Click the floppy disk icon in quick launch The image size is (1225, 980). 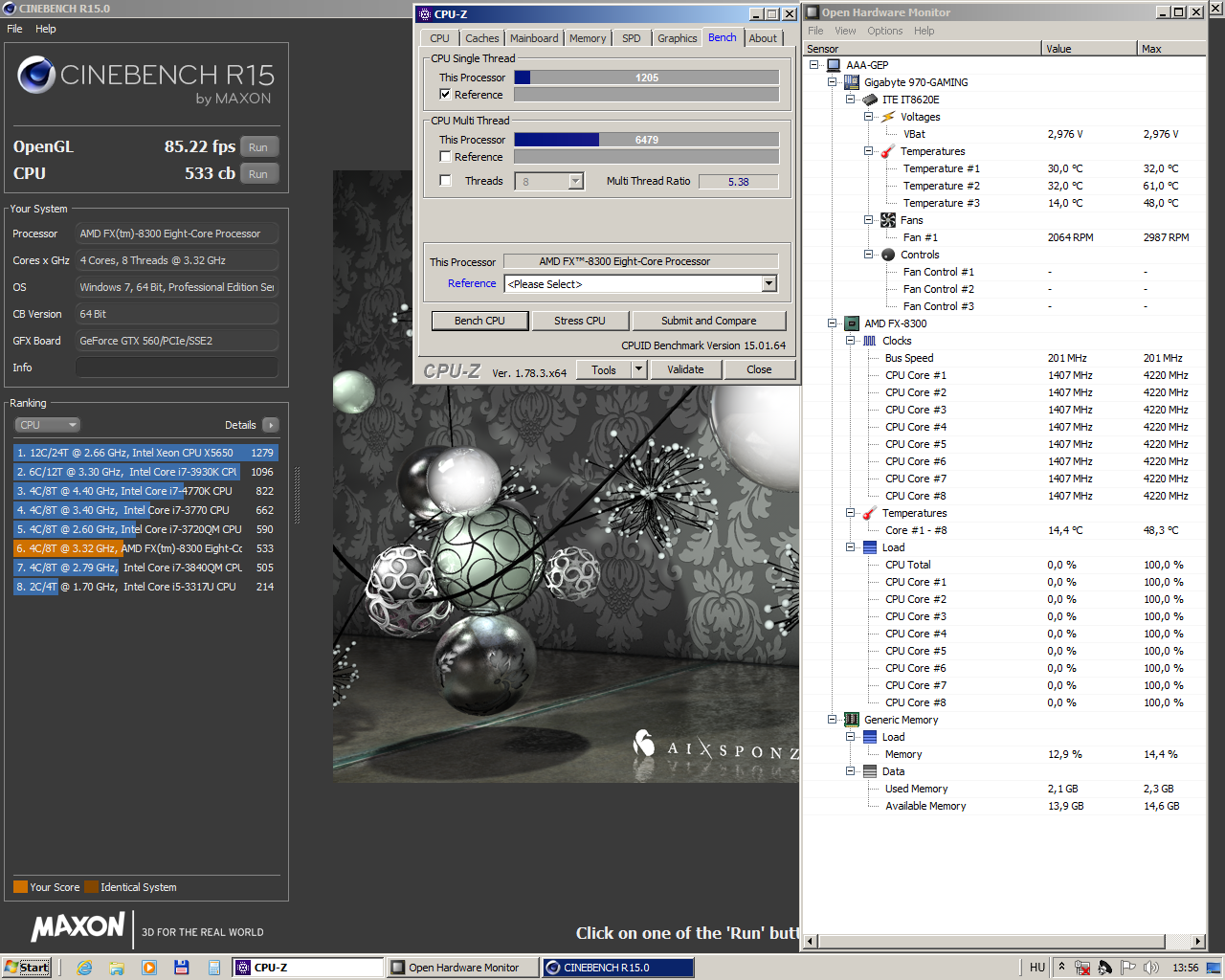pyautogui.click(x=182, y=968)
